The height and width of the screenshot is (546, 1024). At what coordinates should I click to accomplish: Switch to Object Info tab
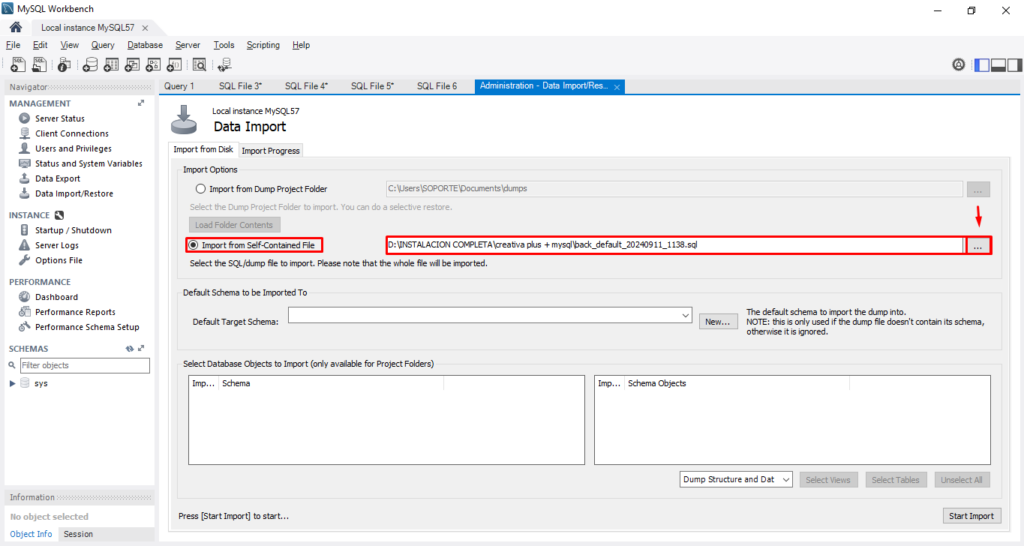[x=31, y=534]
